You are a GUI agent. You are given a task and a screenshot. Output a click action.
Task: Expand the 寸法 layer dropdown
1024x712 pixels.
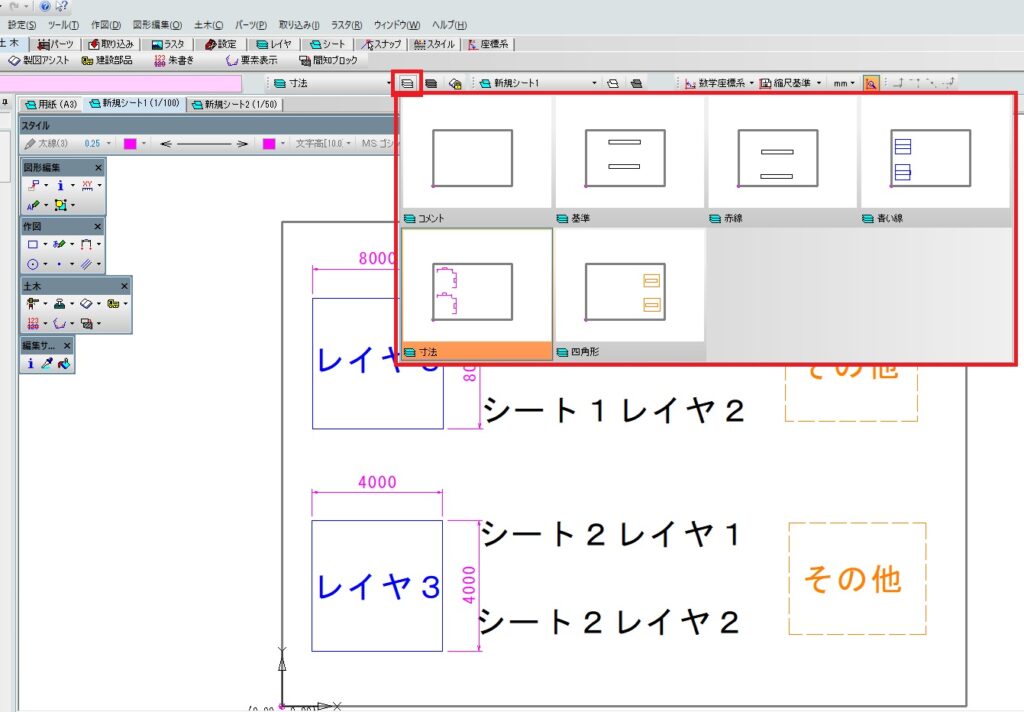[x=389, y=84]
